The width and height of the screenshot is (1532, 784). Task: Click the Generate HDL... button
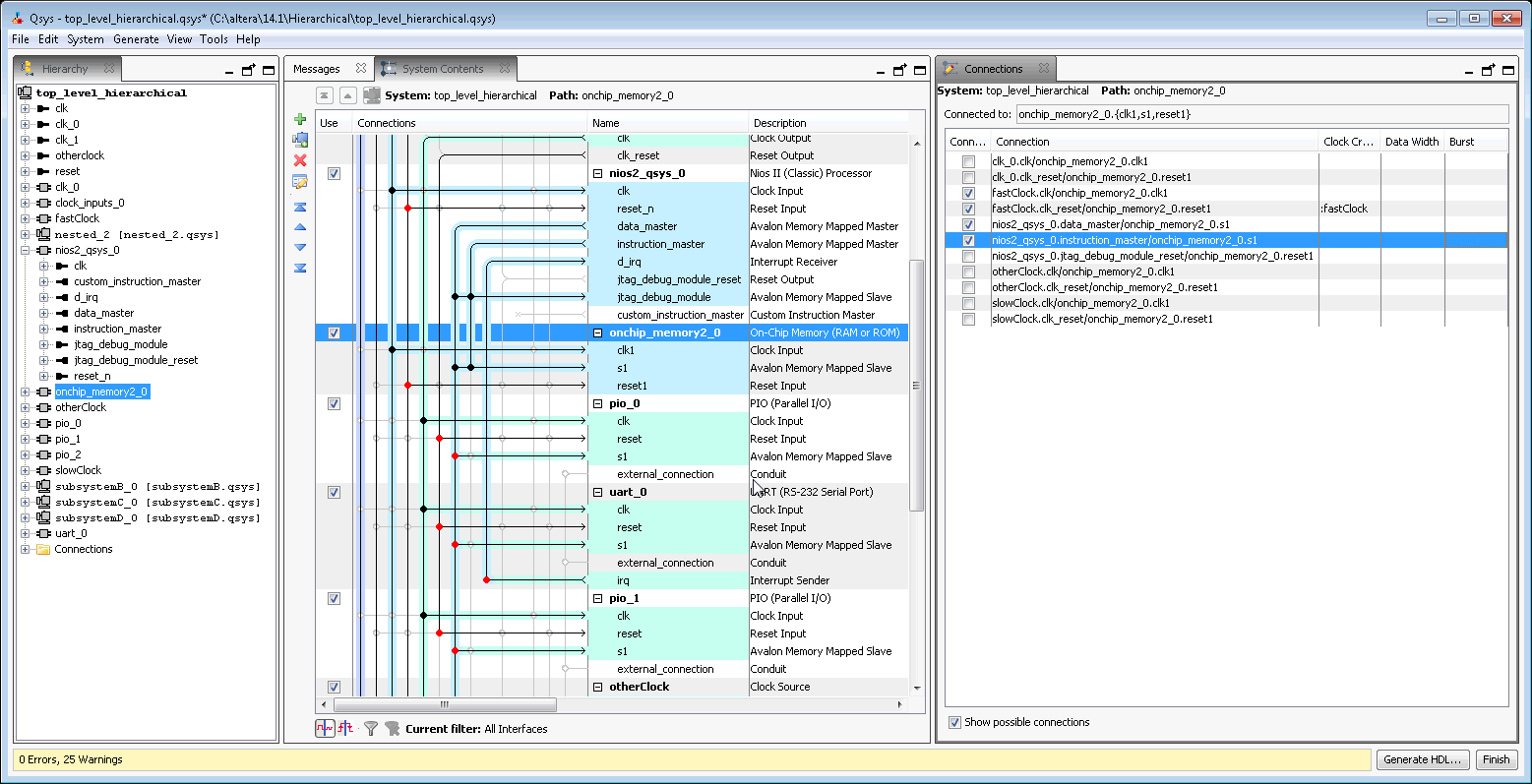[x=1421, y=759]
